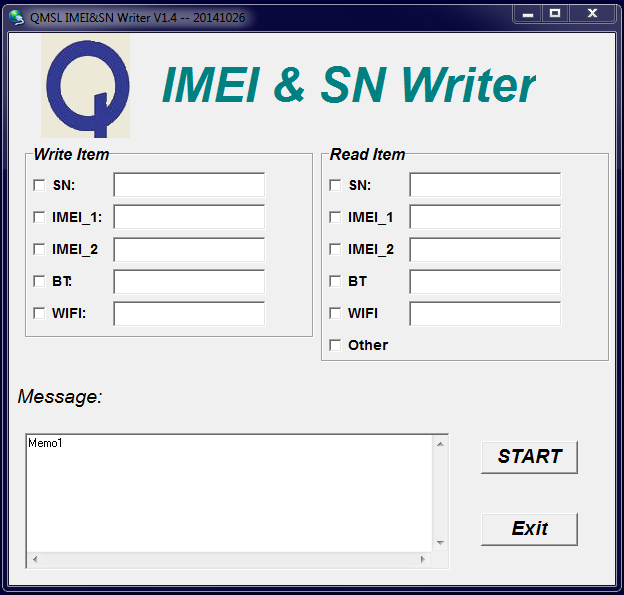Click inside the Memo1 message box
Image resolution: width=624 pixels, height=595 pixels.
[x=229, y=494]
